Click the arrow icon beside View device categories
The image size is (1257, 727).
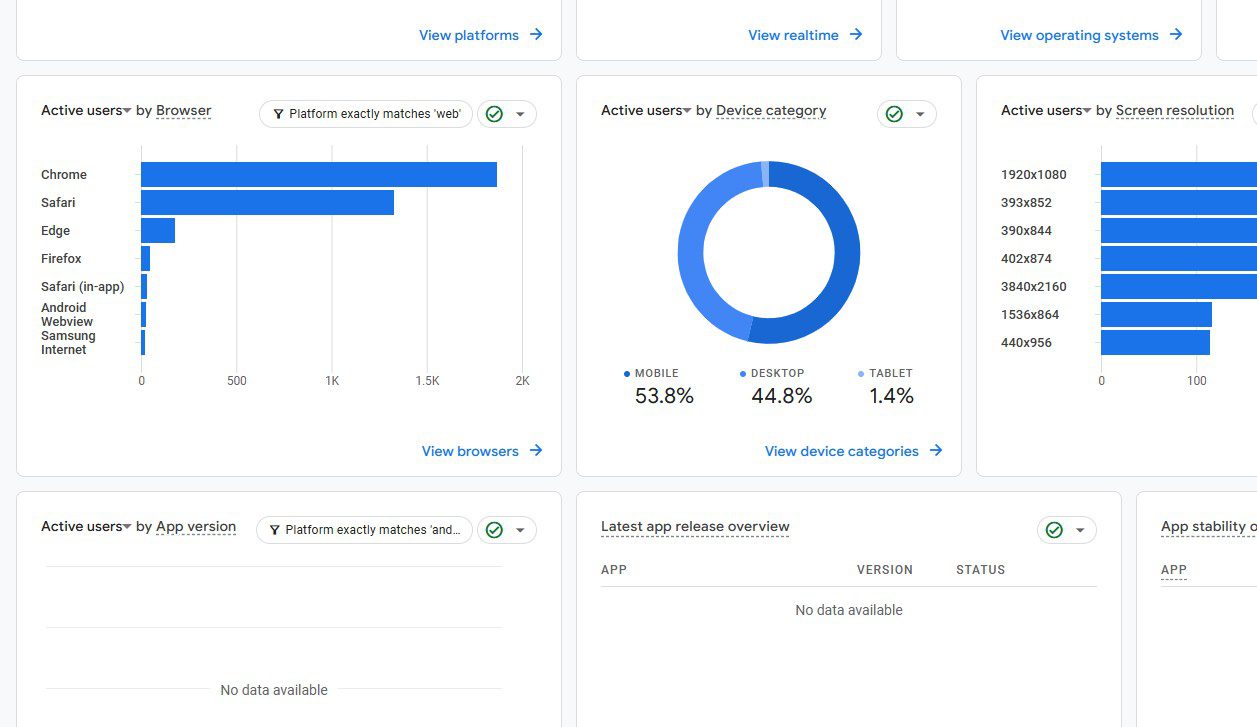tap(936, 451)
